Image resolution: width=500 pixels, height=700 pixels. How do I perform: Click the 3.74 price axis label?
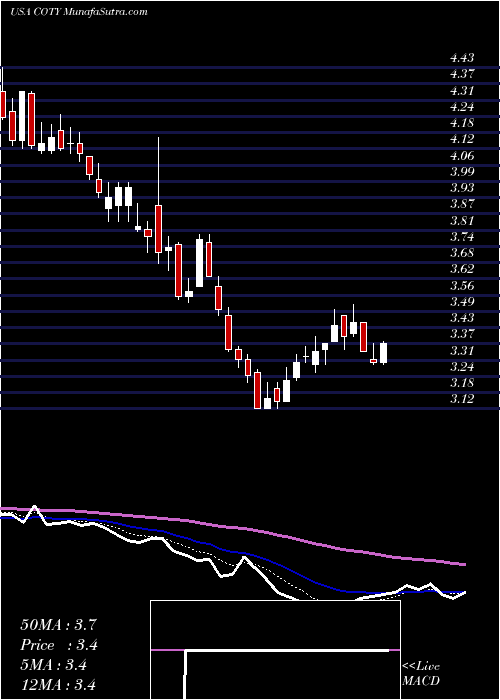462,237
